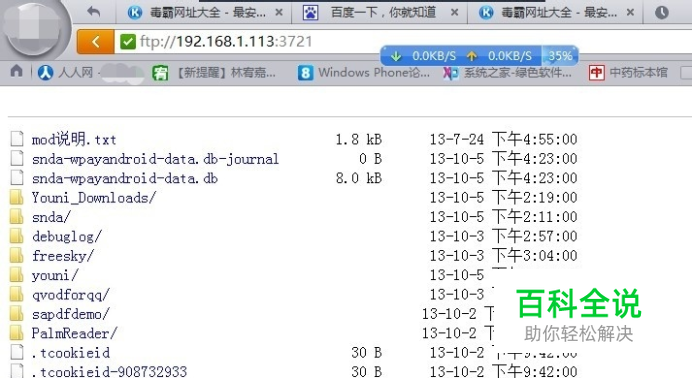Open the freesky/ folder
The image size is (692, 378).
[x=63, y=256]
